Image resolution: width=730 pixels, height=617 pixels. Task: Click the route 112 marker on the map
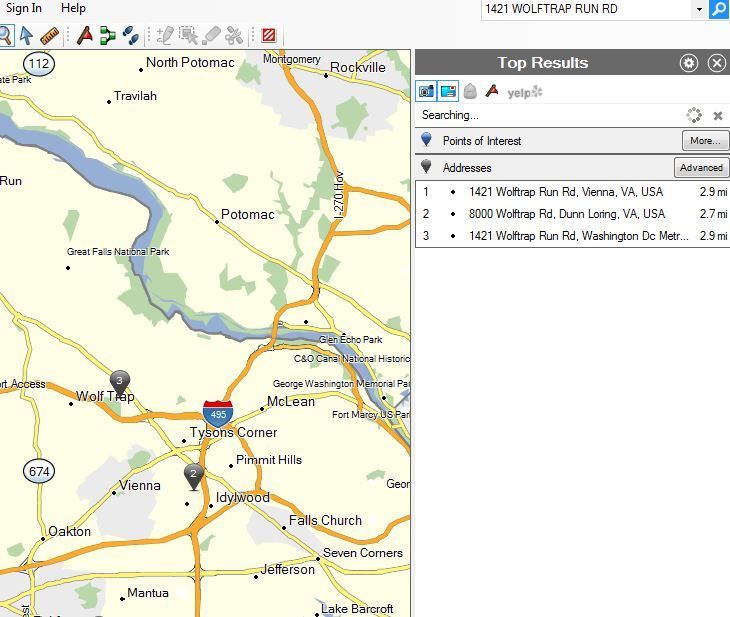pos(39,64)
